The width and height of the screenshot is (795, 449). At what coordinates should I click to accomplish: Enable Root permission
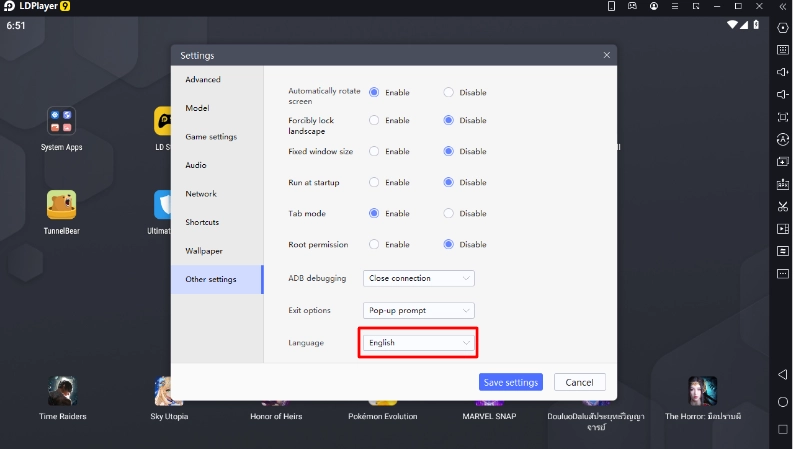[x=375, y=244]
